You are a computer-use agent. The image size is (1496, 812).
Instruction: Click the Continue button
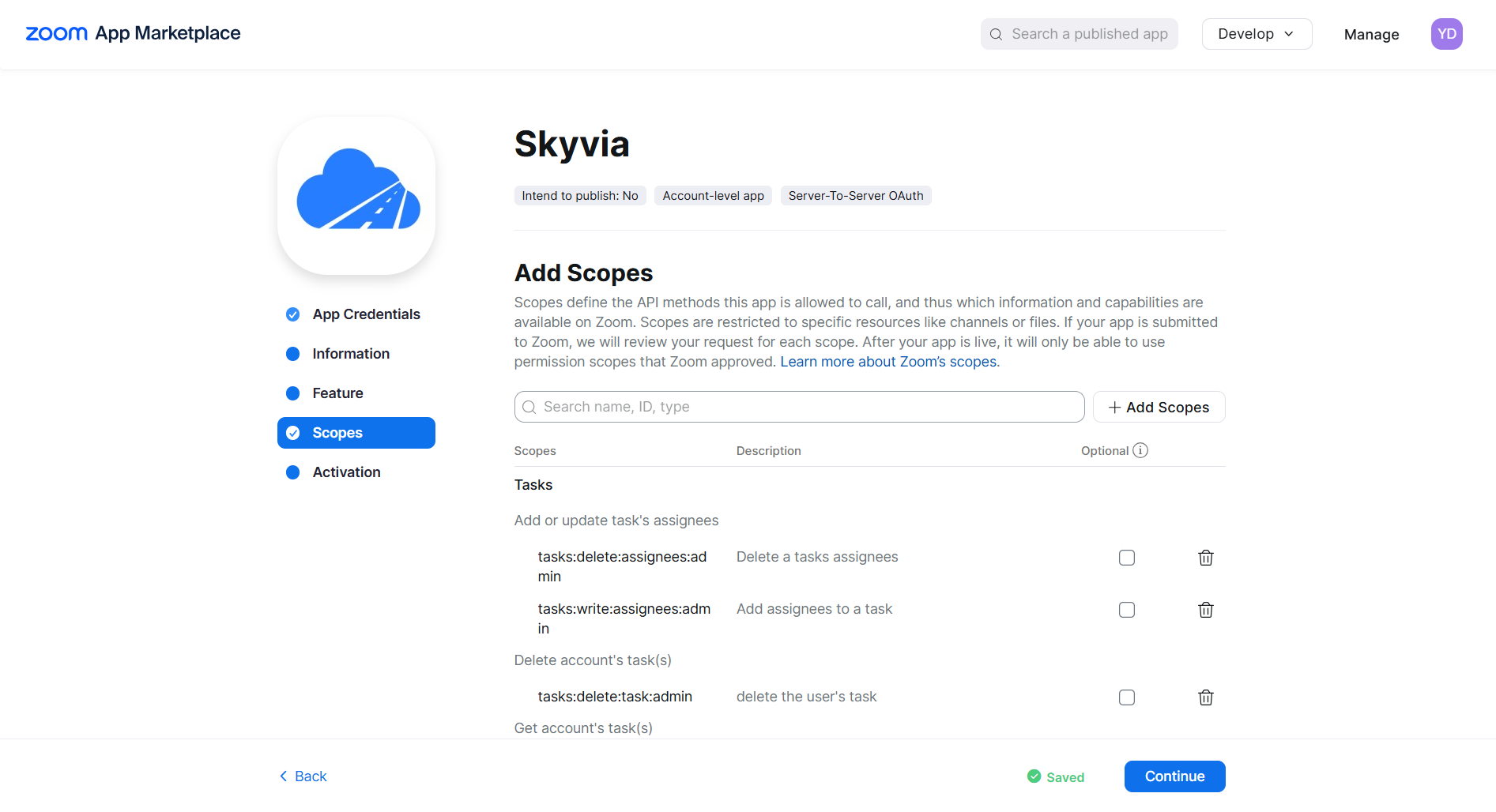1174,776
